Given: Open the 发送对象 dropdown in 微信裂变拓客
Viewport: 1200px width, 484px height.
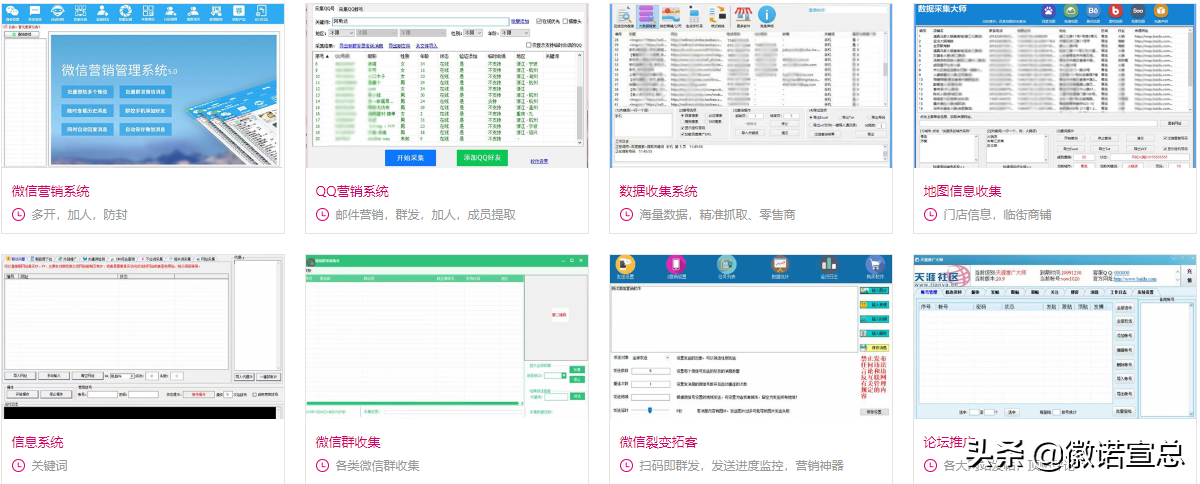Looking at the screenshot, I should (x=651, y=357).
